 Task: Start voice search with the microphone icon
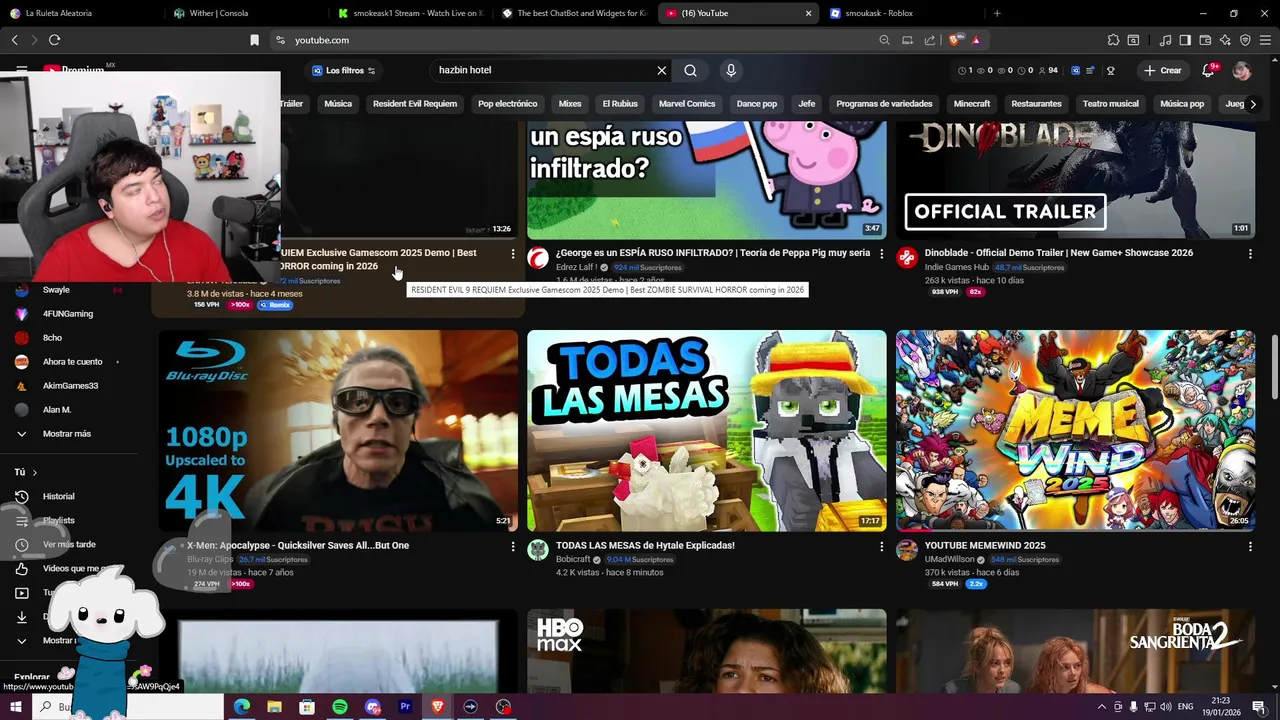tap(731, 70)
